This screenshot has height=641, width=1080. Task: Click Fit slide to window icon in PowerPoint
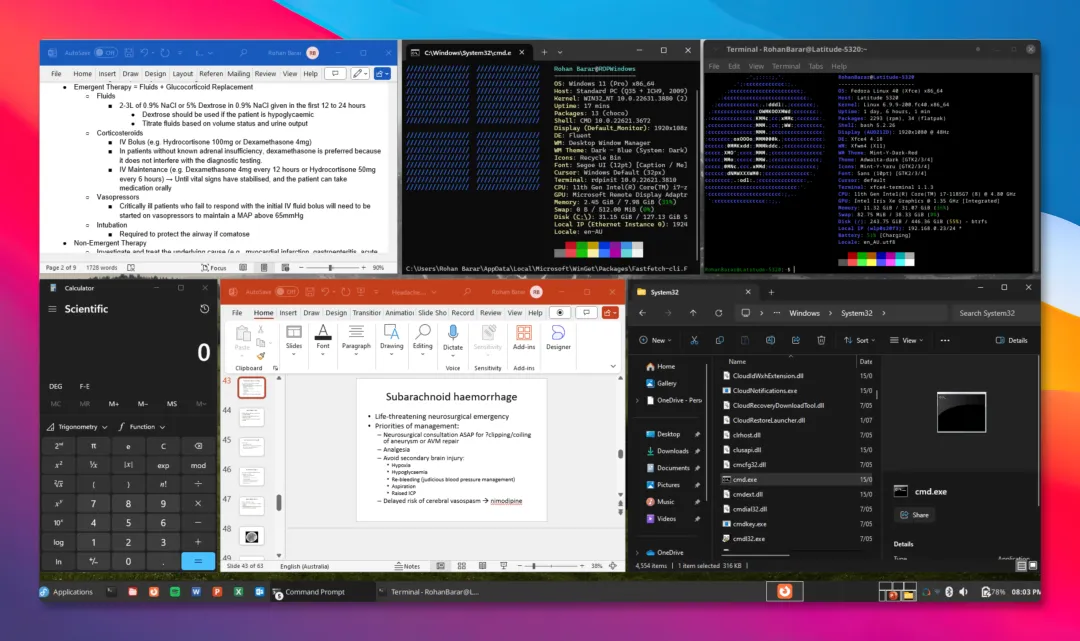[613, 566]
